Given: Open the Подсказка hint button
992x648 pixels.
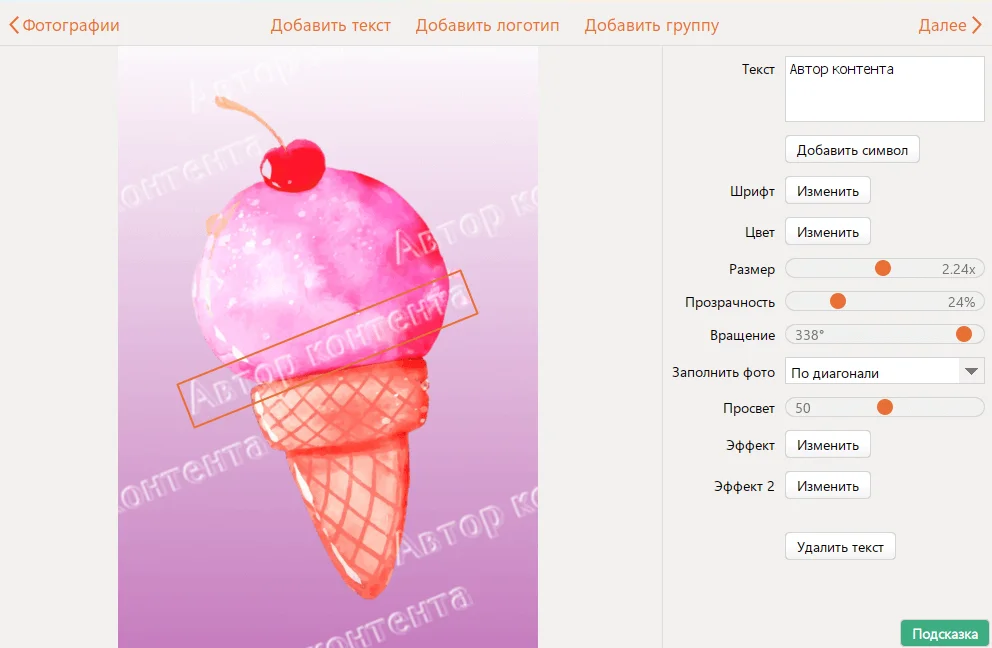Looking at the screenshot, I should pyautogui.click(x=945, y=633).
